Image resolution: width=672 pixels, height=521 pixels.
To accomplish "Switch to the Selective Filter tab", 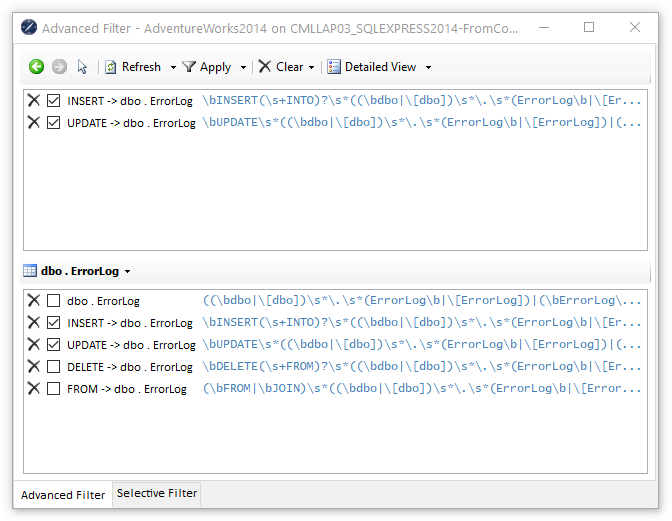I will (157, 493).
